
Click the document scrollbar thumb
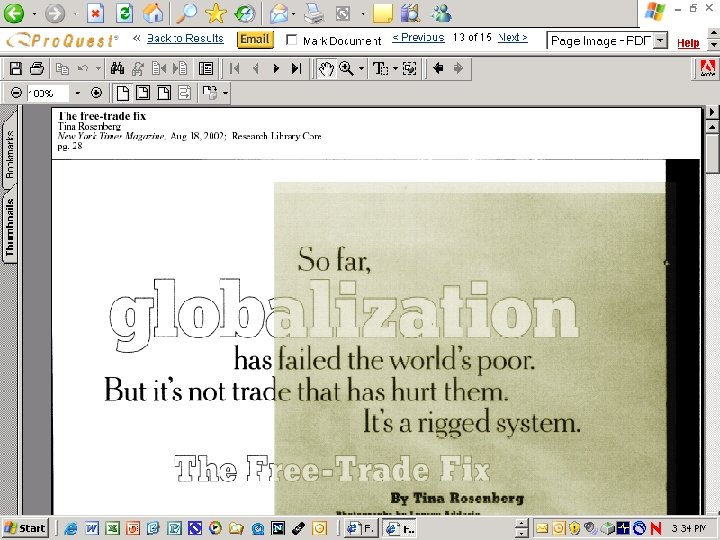coord(712,153)
